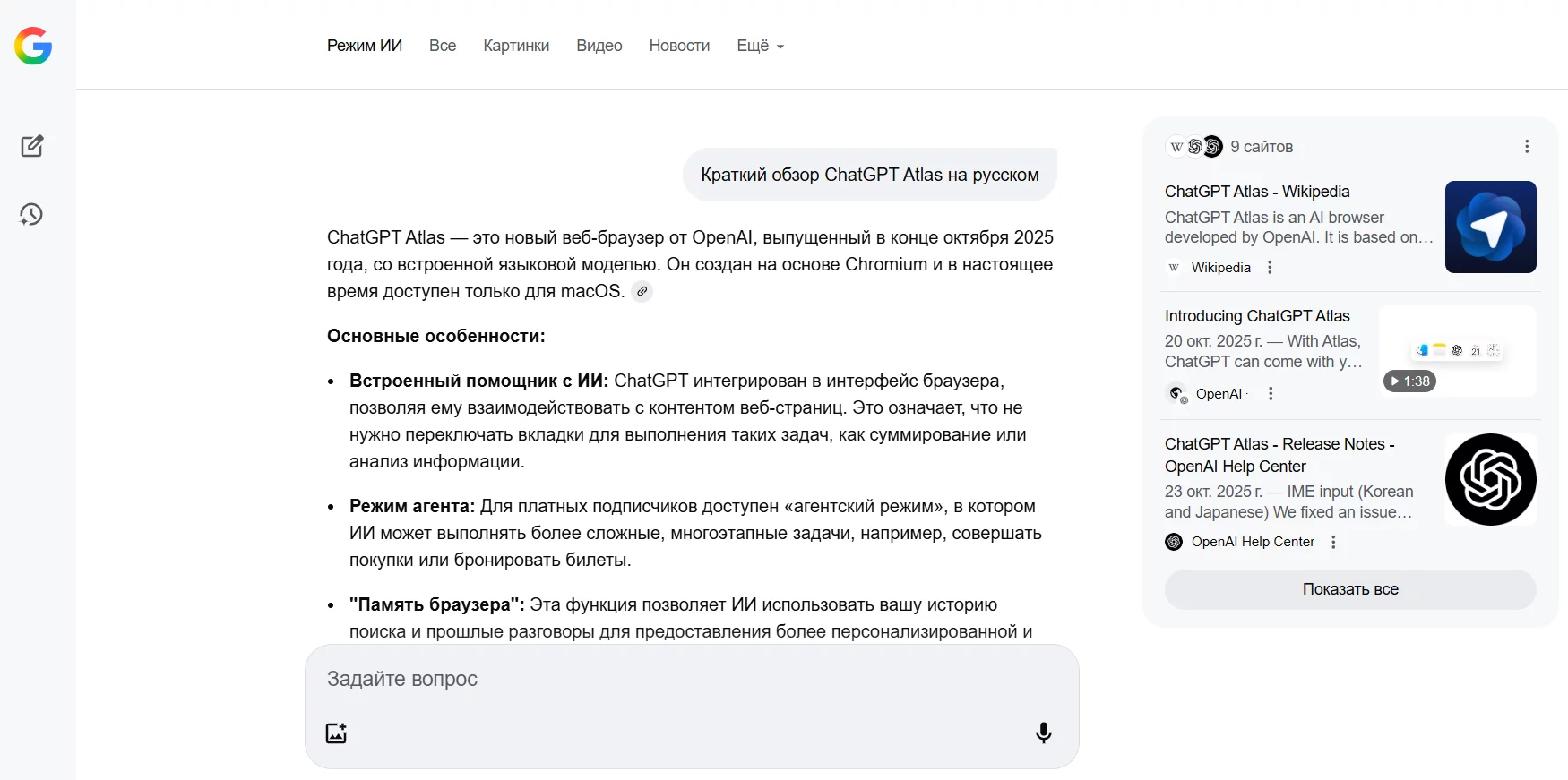Image resolution: width=1568 pixels, height=780 pixels.
Task: Expand the Ещё dropdown menu
Action: 760,46
